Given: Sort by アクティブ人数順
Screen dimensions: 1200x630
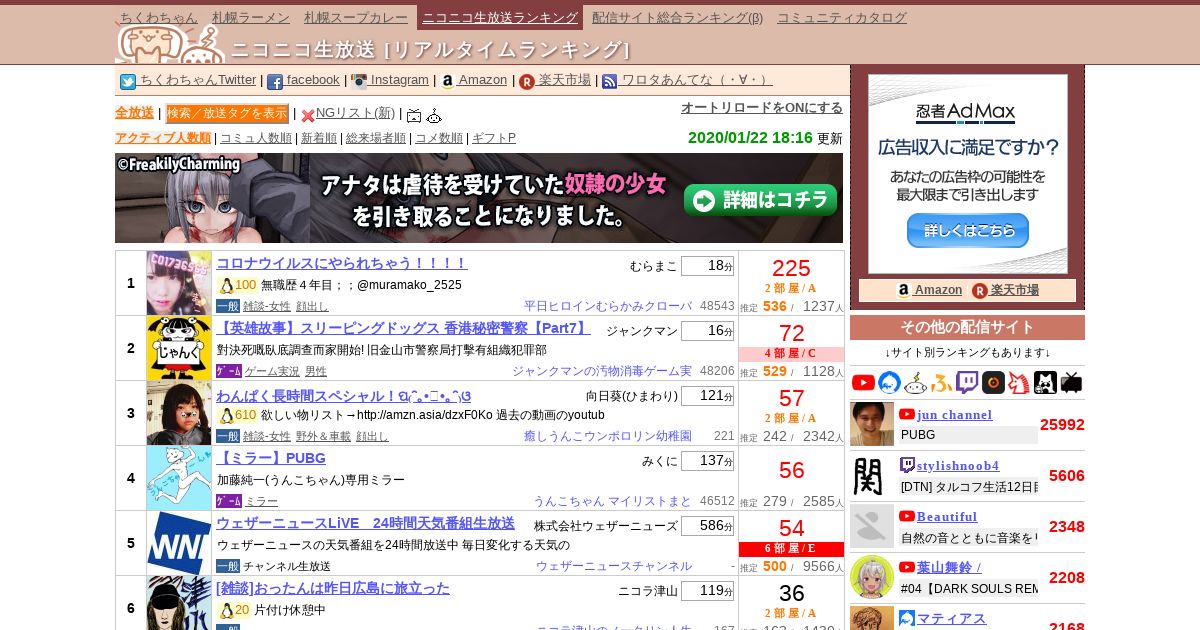Looking at the screenshot, I should tap(163, 138).
